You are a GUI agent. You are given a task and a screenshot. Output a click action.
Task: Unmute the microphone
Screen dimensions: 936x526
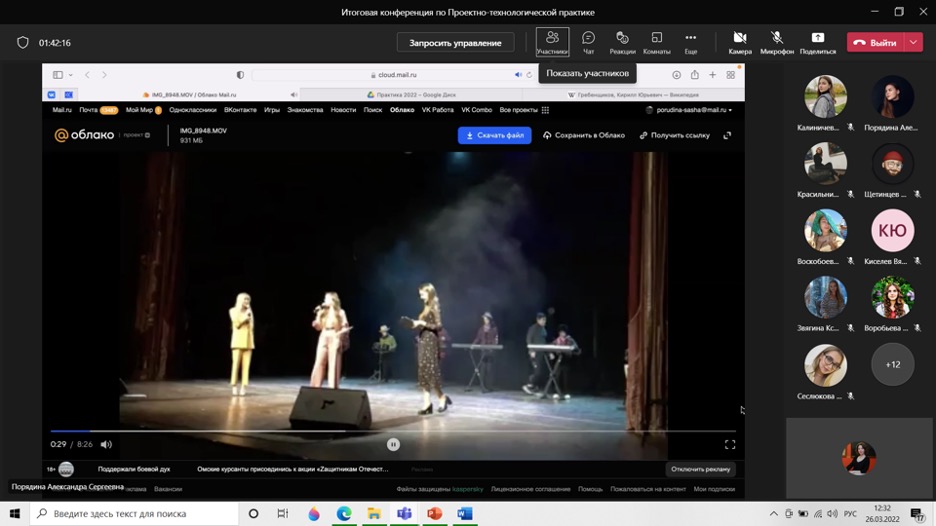click(x=776, y=42)
